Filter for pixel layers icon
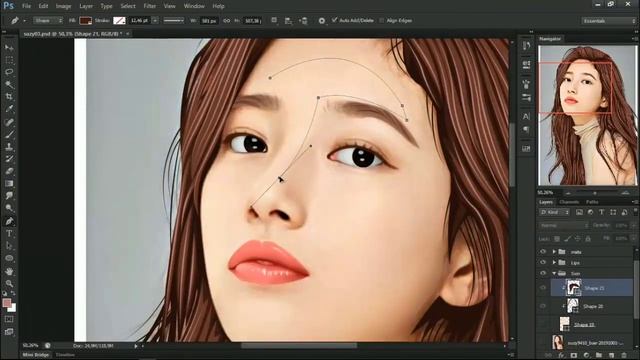 [x=579, y=212]
